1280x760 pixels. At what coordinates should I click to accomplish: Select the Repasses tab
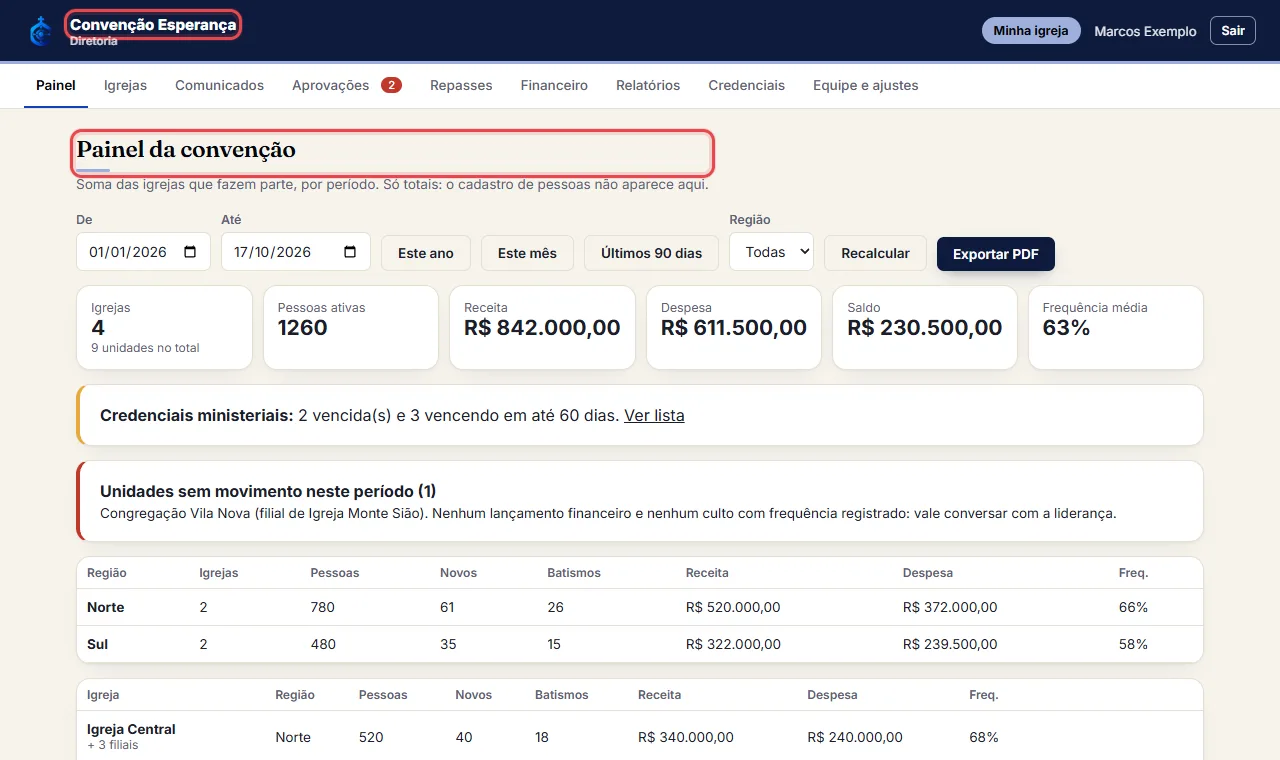(461, 85)
